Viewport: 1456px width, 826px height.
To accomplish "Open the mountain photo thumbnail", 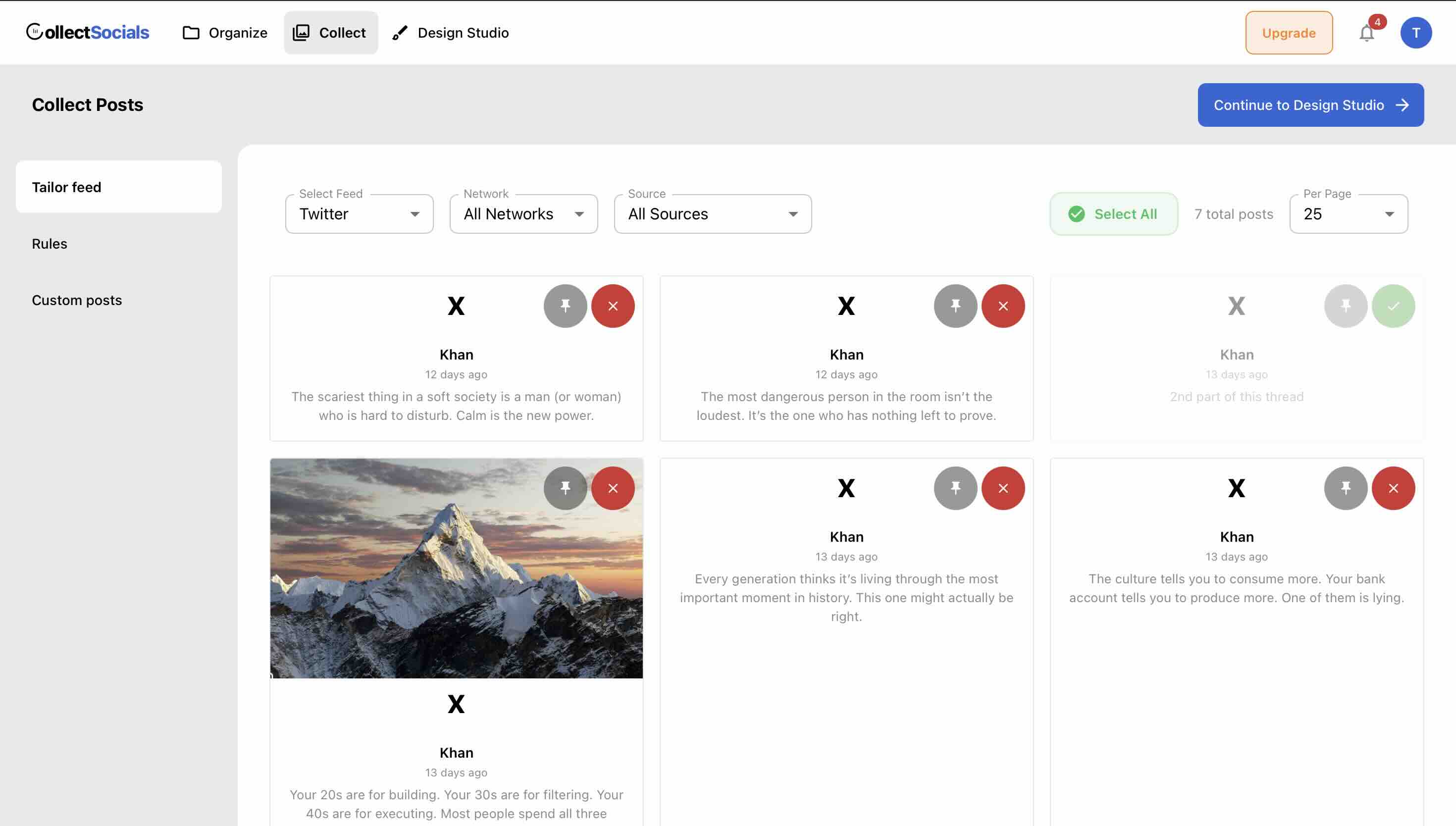I will (x=456, y=568).
